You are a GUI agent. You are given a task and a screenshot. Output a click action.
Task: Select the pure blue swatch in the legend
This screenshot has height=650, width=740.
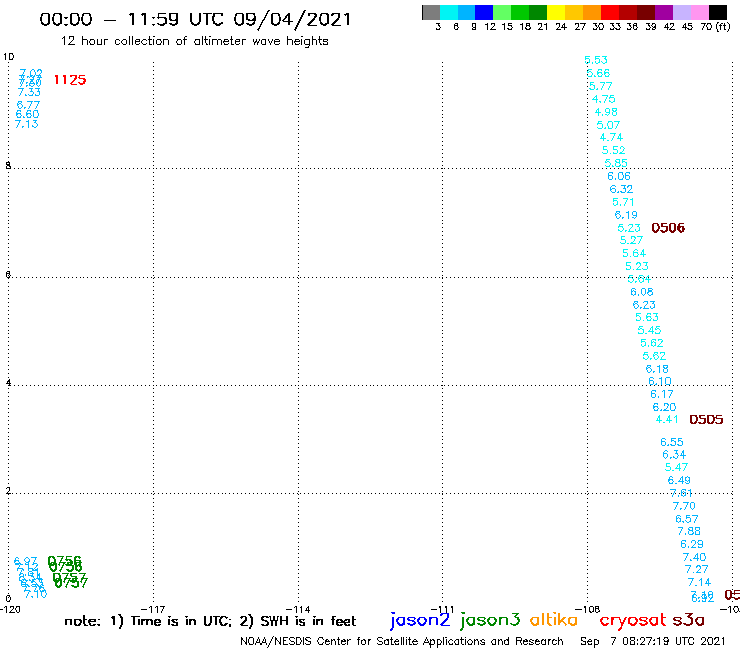[x=485, y=12]
